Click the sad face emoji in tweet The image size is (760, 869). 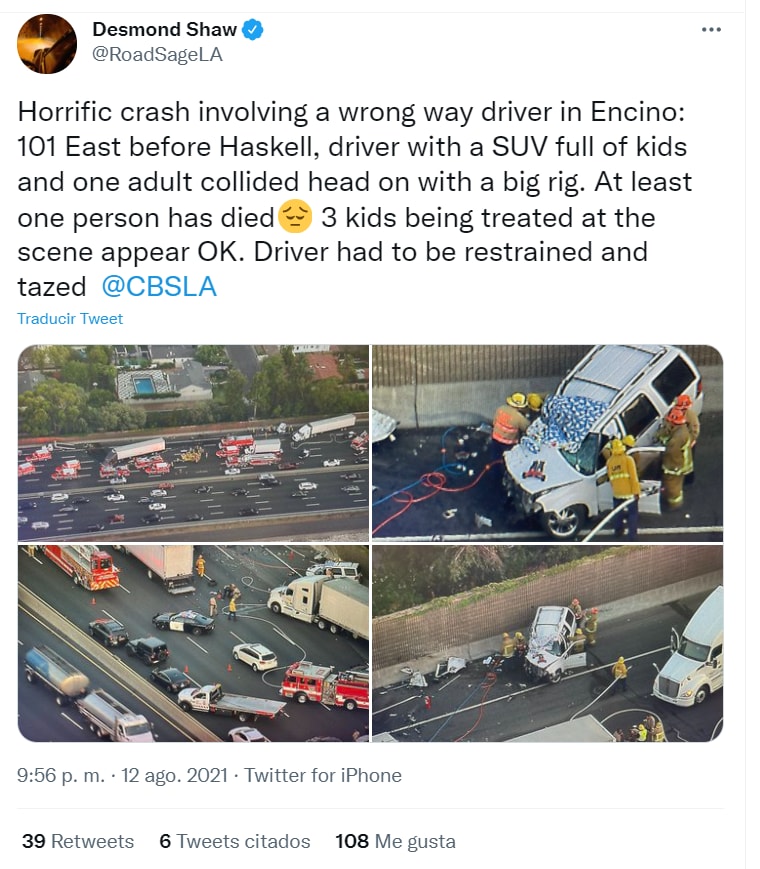(295, 217)
